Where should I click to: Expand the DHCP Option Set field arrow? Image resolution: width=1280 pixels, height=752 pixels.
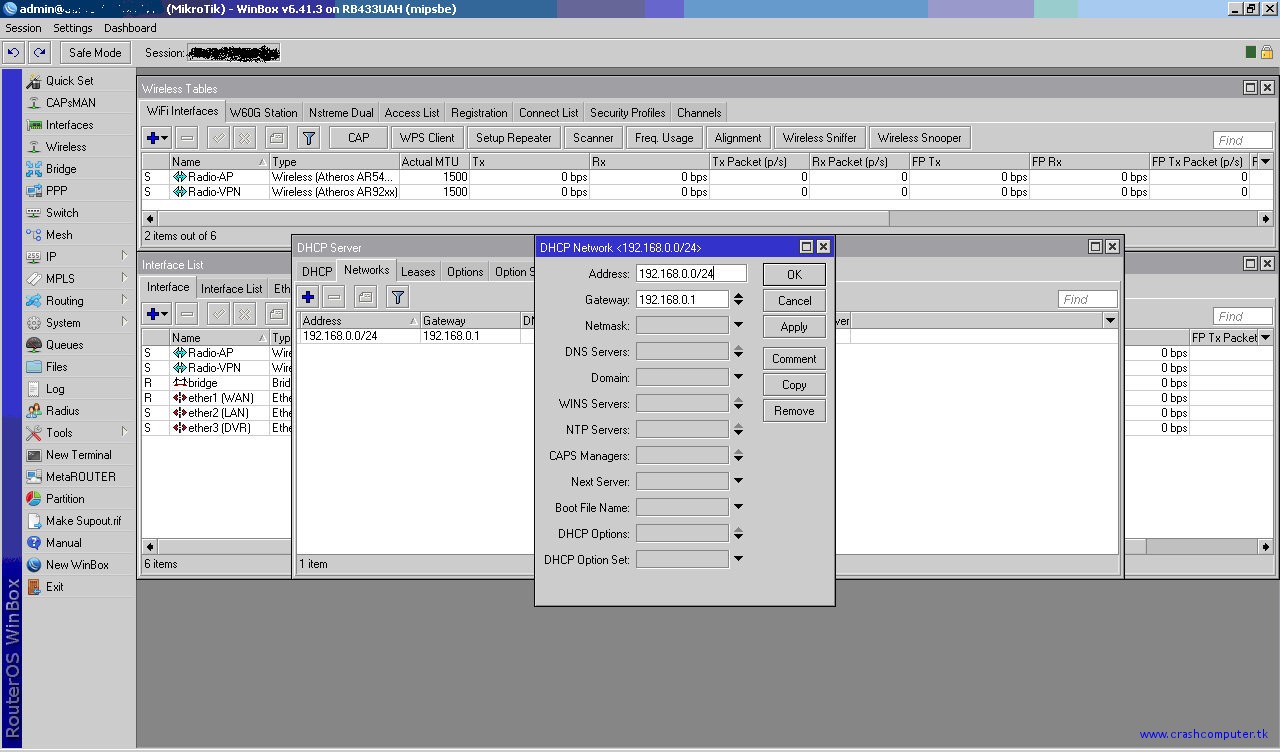(x=738, y=559)
